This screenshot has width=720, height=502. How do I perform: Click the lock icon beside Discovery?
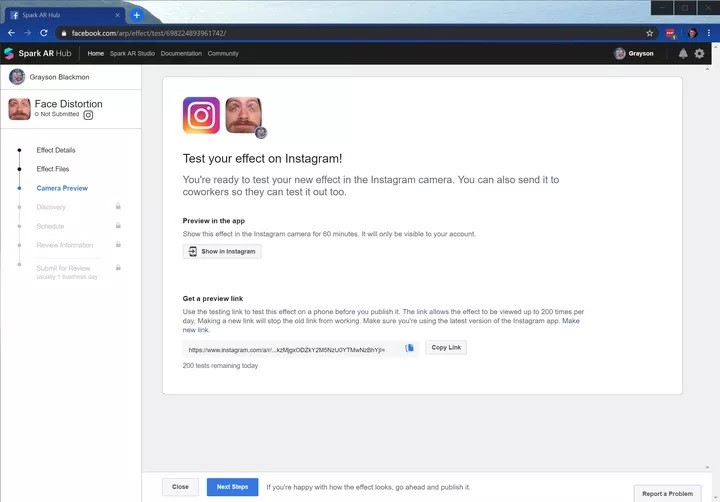tap(118, 206)
